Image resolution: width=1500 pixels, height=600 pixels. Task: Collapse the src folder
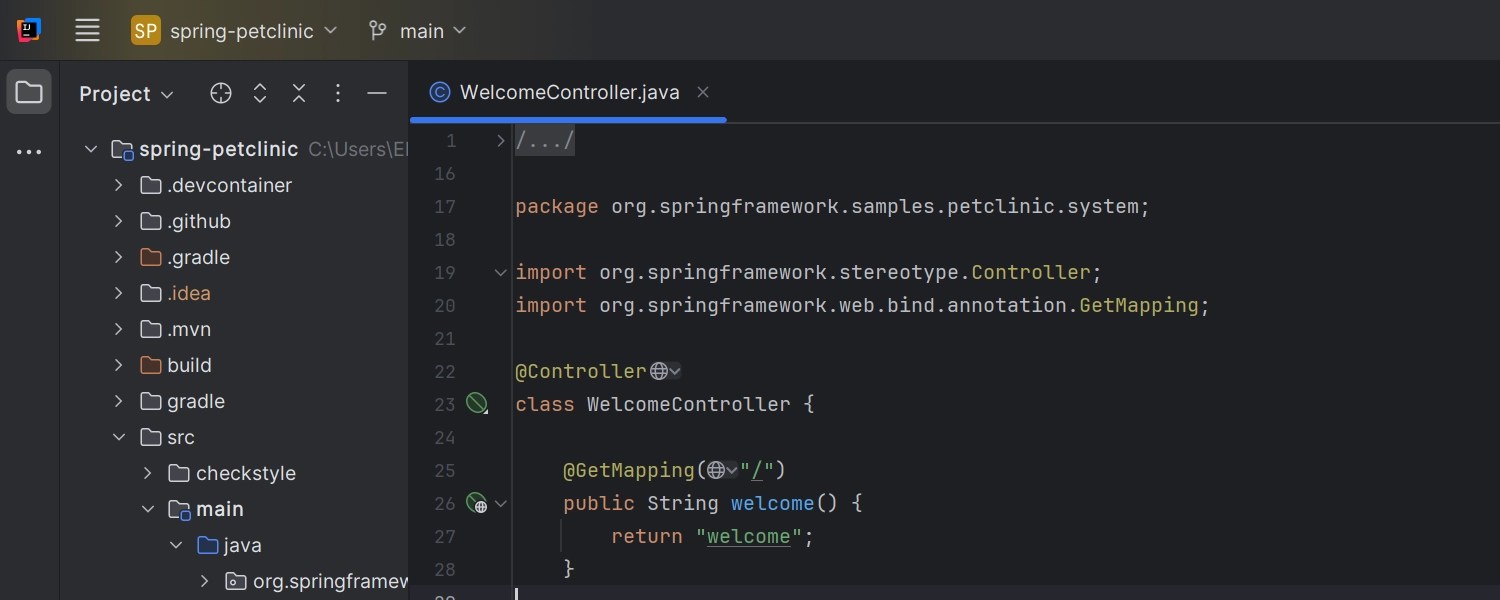click(x=119, y=437)
